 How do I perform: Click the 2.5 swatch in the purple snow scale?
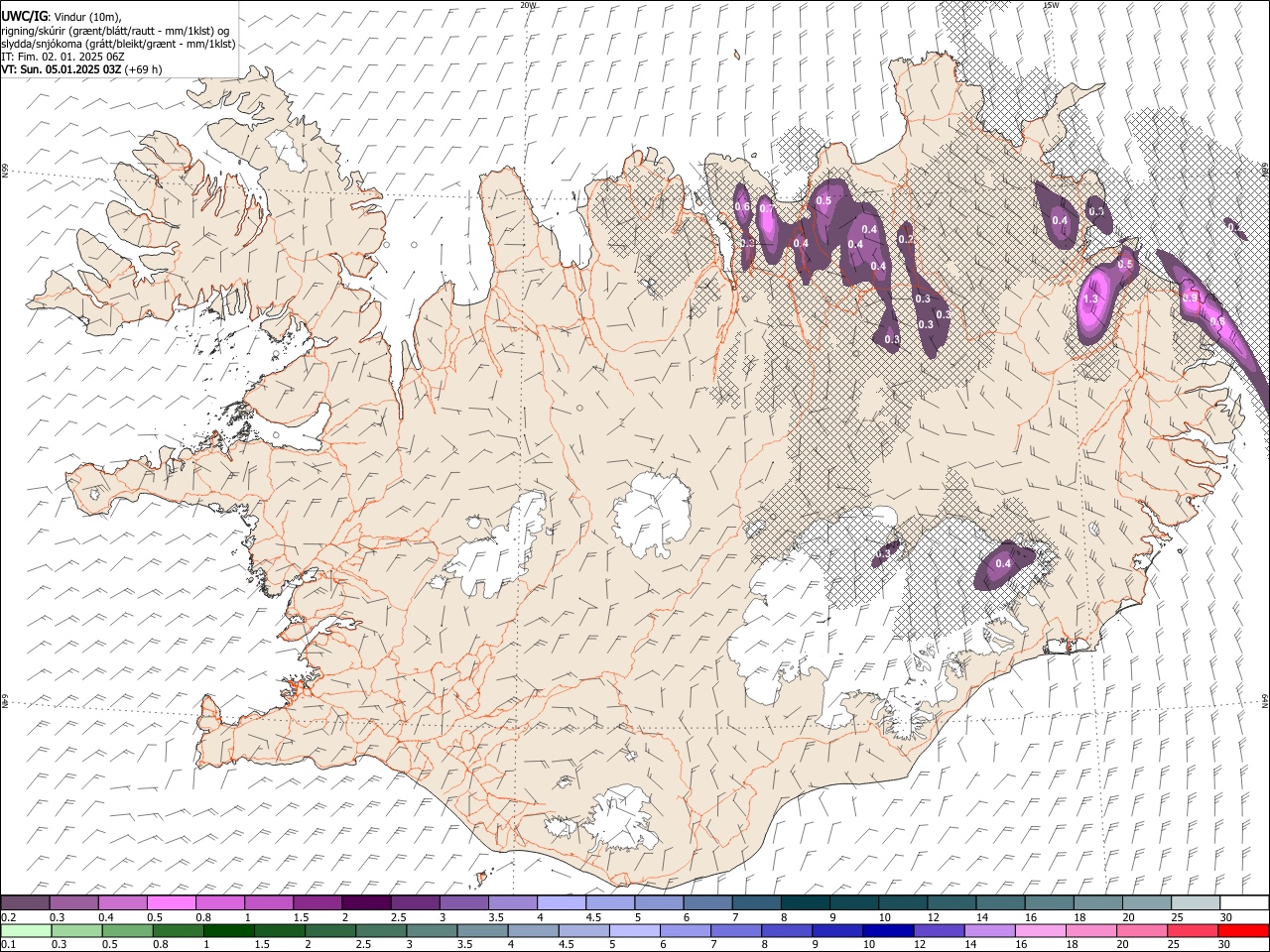pyautogui.click(x=416, y=902)
